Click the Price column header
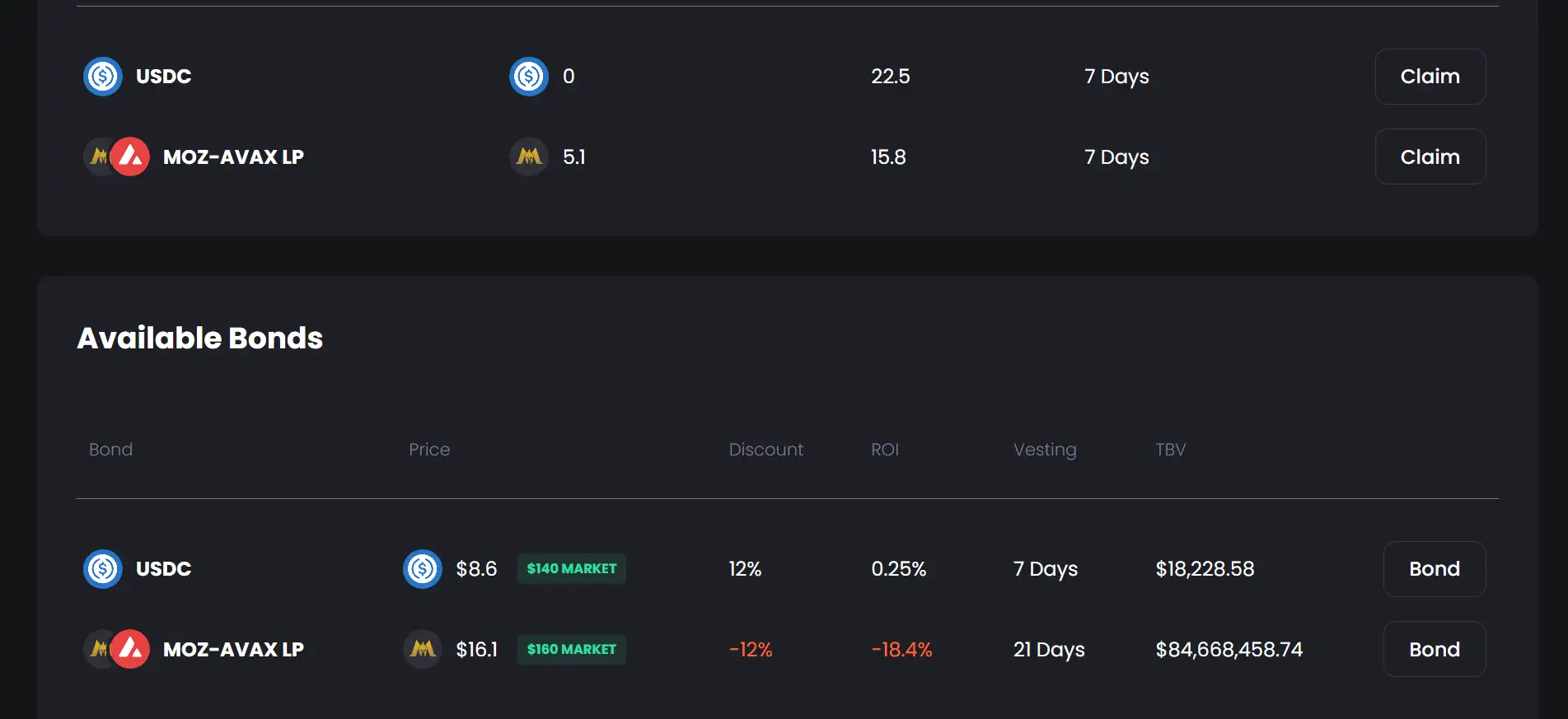 click(x=428, y=450)
